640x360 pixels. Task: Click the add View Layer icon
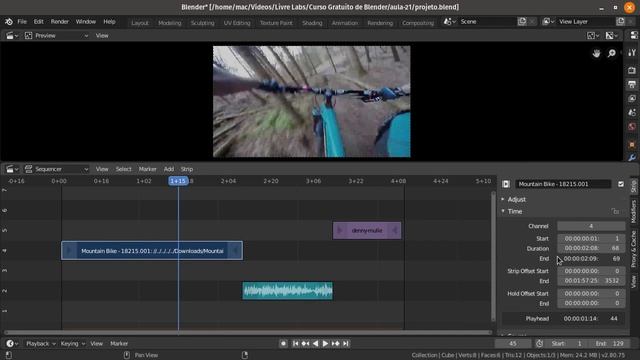click(620, 22)
